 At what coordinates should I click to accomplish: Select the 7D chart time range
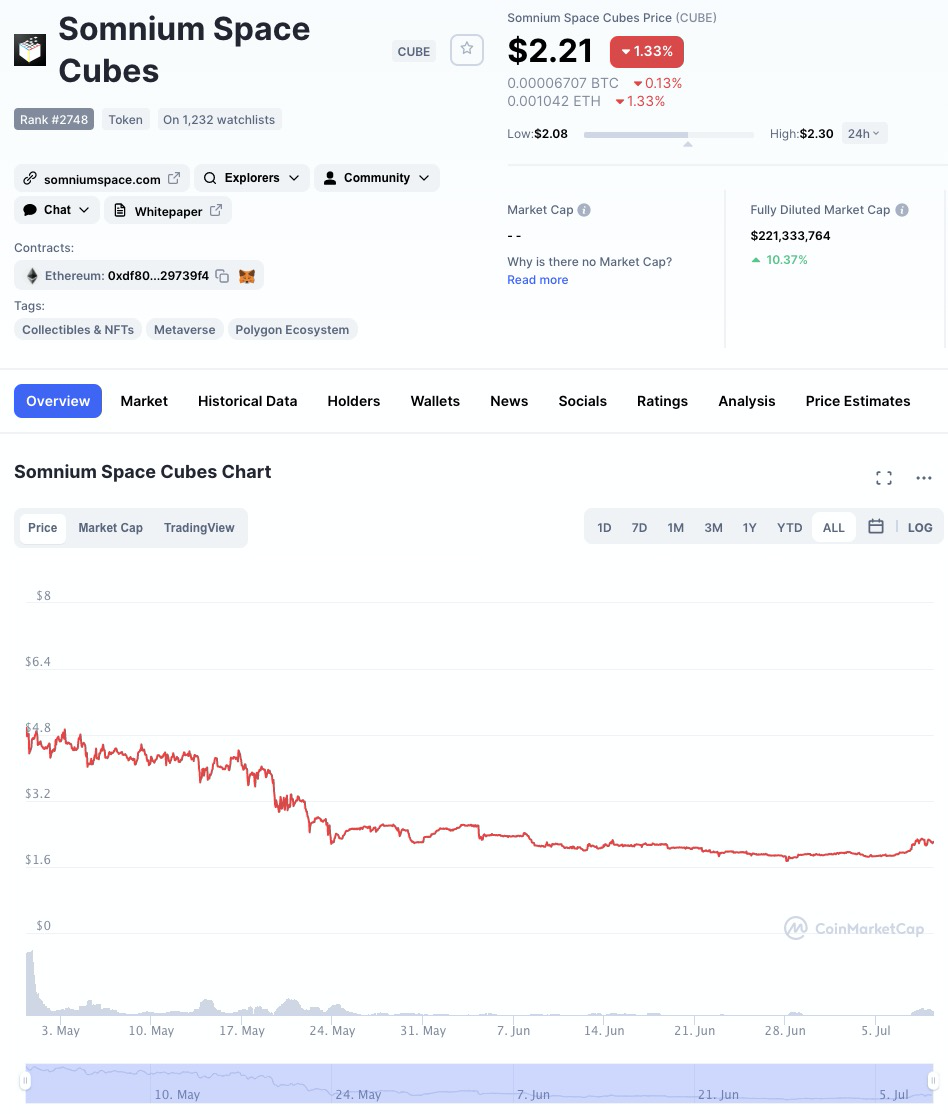click(x=639, y=528)
